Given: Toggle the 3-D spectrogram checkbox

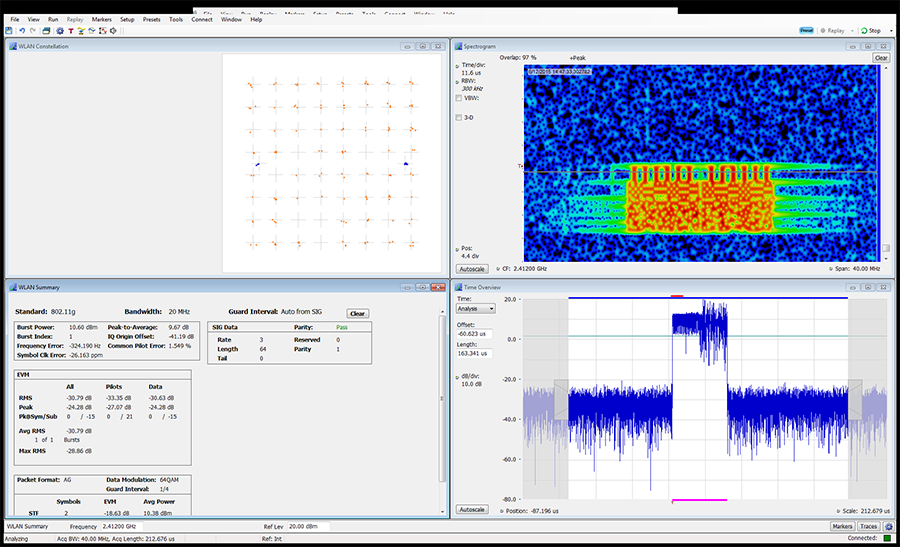Looking at the screenshot, I should tap(459, 118).
